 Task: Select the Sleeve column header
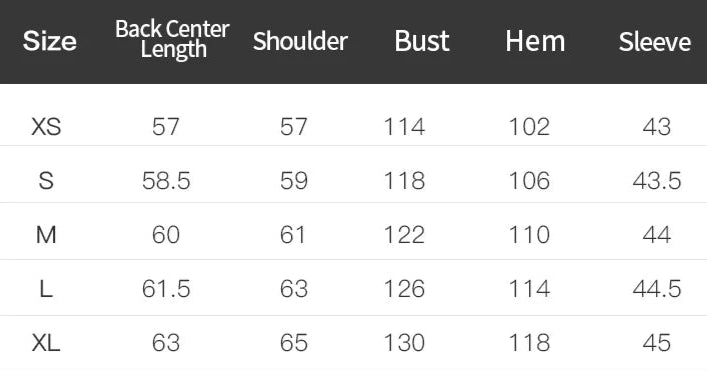point(655,41)
